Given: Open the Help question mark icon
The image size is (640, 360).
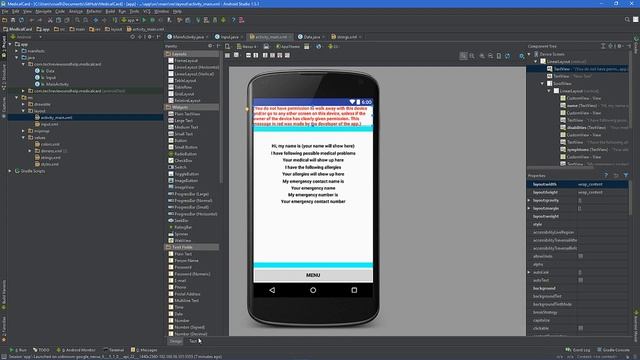Looking at the screenshot, I should tap(233, 20).
